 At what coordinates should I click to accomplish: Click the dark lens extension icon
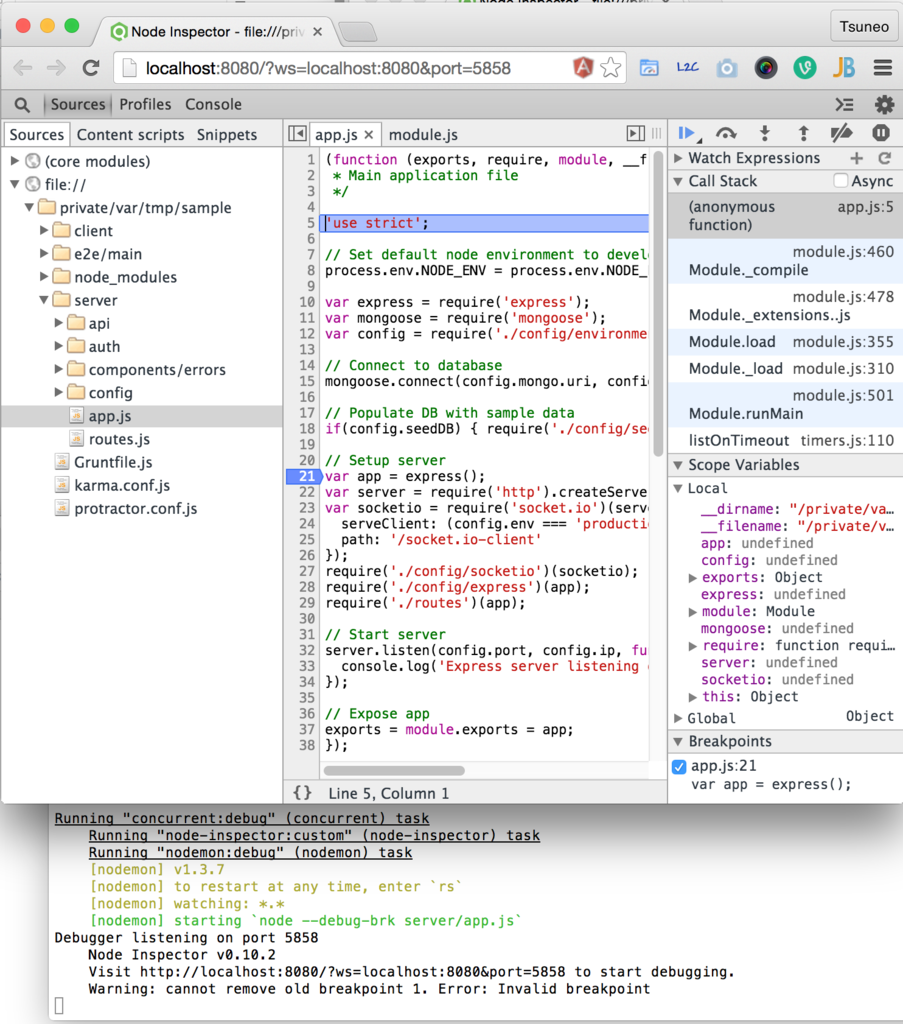pos(766,67)
